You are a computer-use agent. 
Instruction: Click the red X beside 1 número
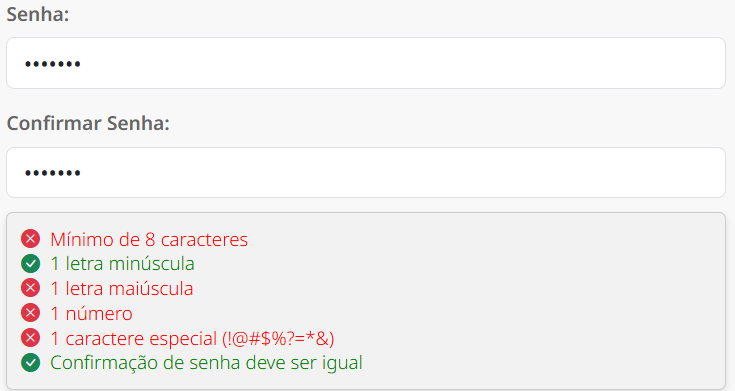coord(30,313)
